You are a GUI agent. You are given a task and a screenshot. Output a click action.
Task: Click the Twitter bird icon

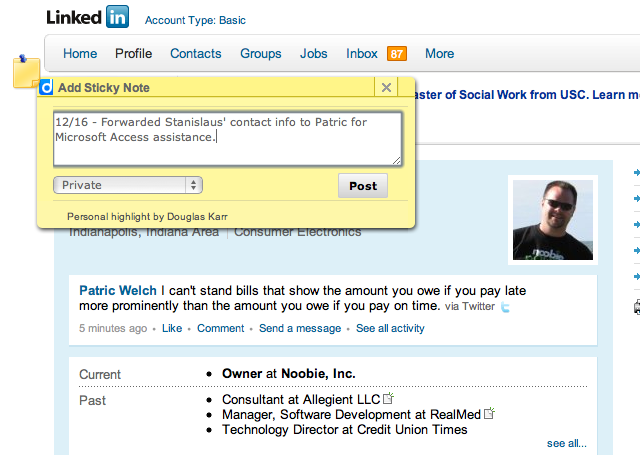(506, 307)
